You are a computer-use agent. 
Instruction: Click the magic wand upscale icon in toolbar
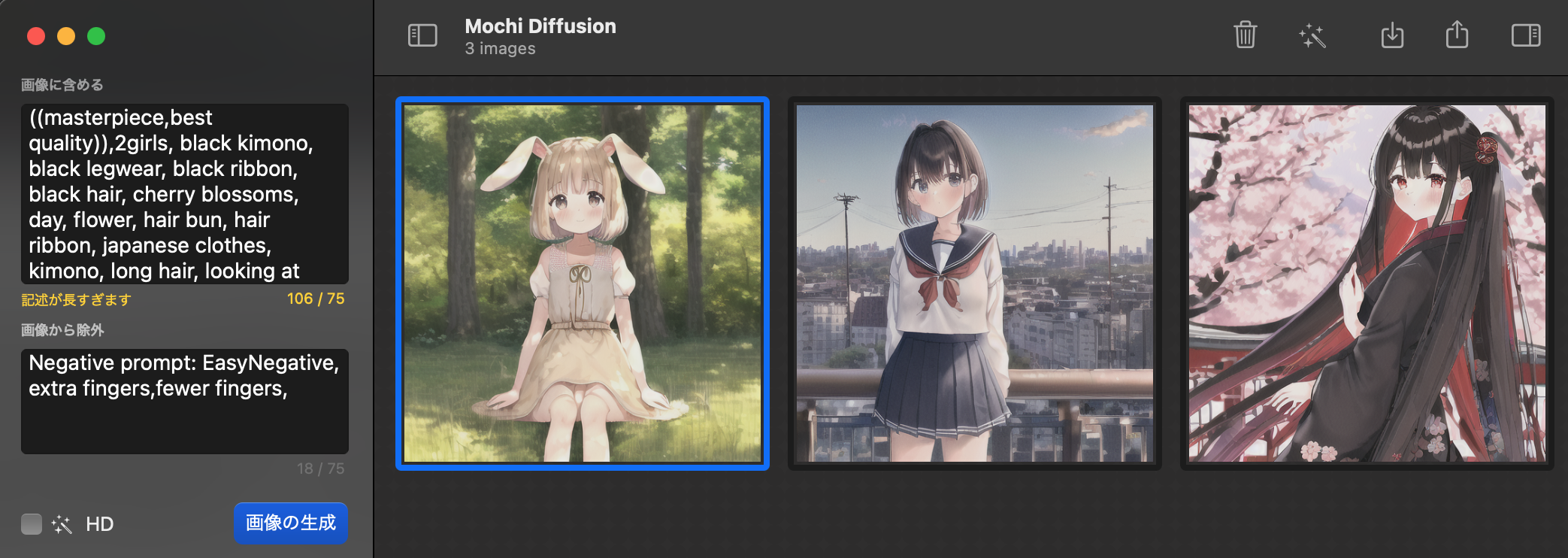tap(1312, 35)
